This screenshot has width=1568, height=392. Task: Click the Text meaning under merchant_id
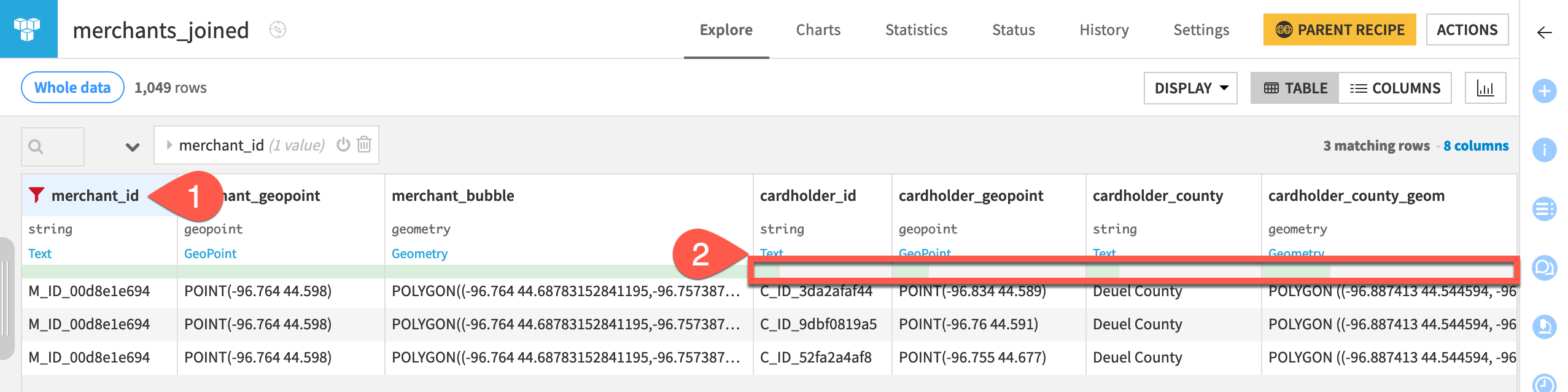point(40,253)
